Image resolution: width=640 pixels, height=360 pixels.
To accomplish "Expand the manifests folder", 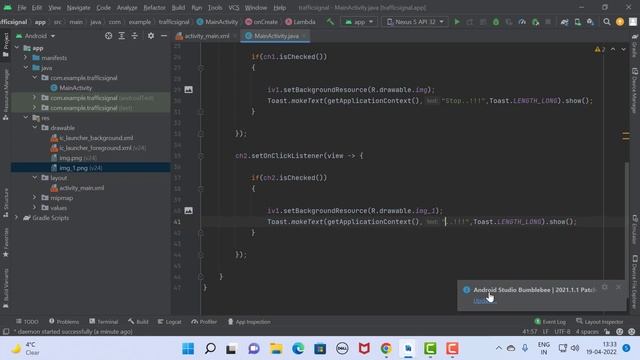I will pyautogui.click(x=26, y=58).
